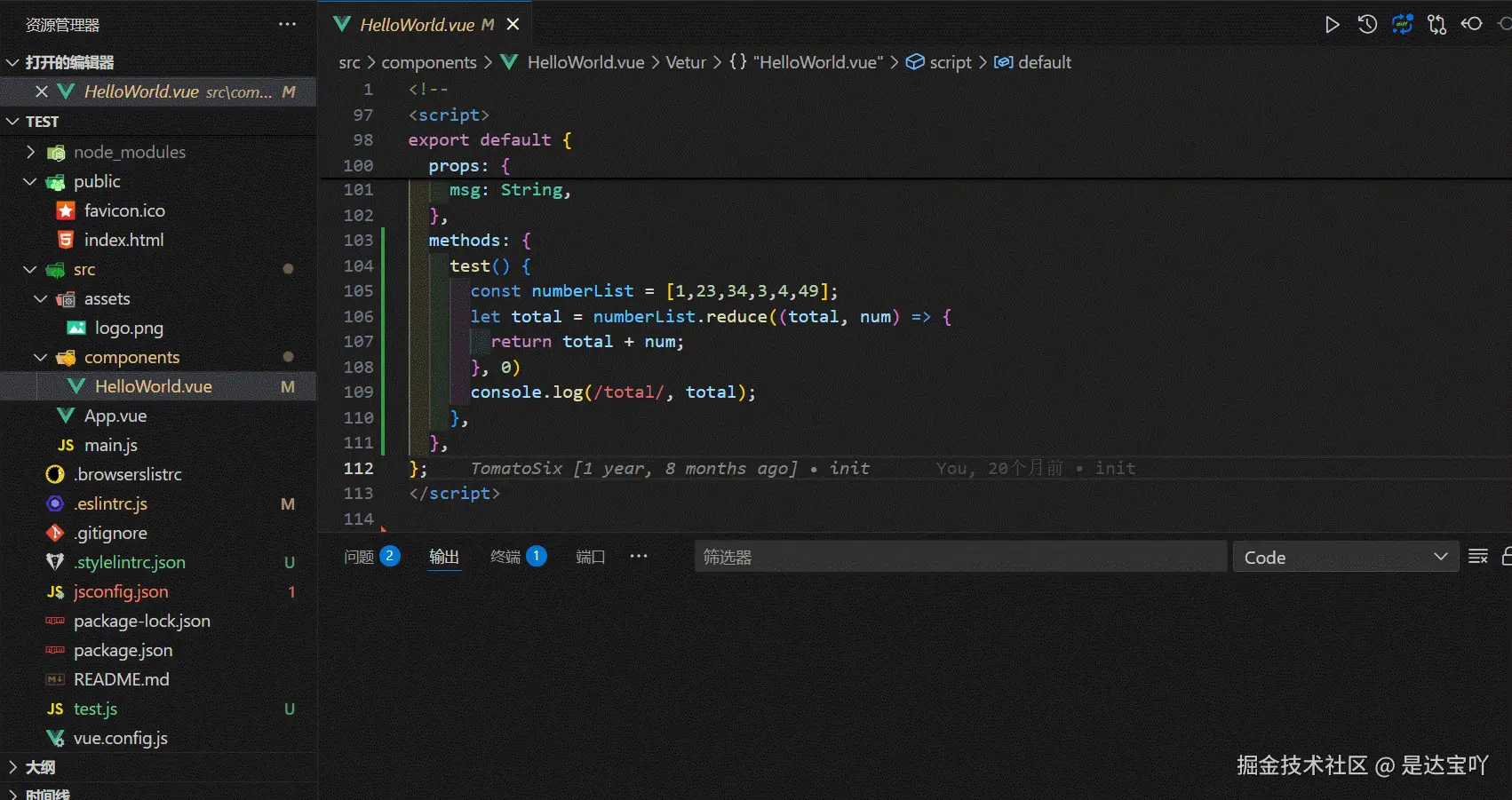Collapse the components folder chevron
The image size is (1512, 800).
[40, 357]
